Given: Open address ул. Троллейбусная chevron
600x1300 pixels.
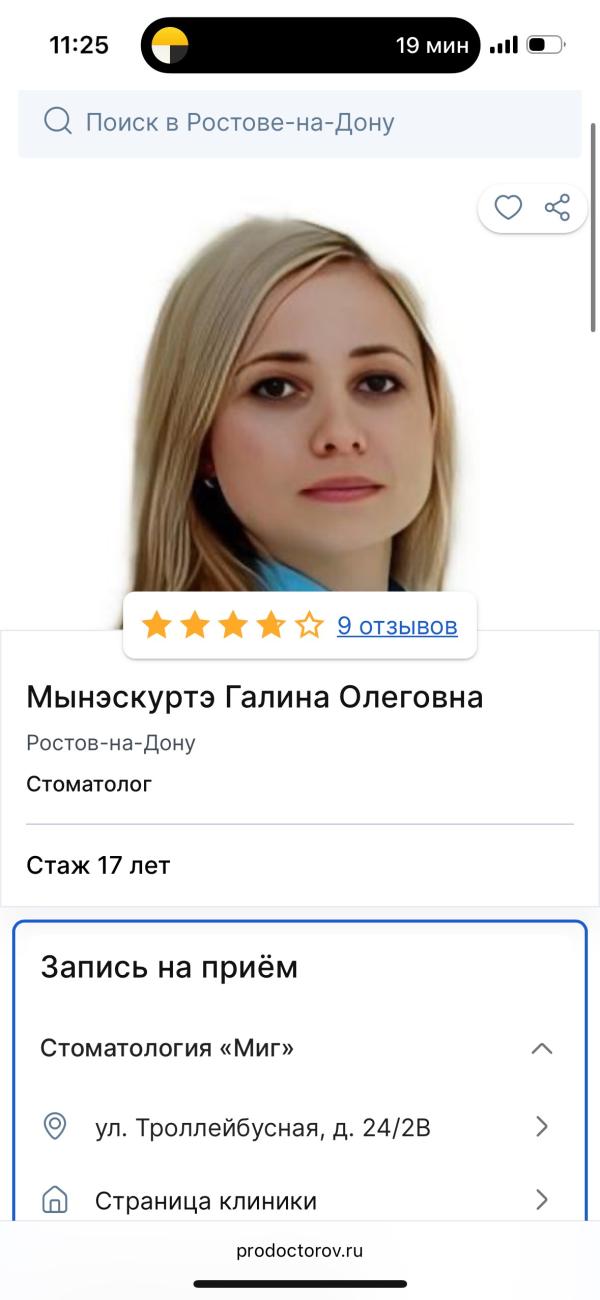Looking at the screenshot, I should tap(542, 1127).
